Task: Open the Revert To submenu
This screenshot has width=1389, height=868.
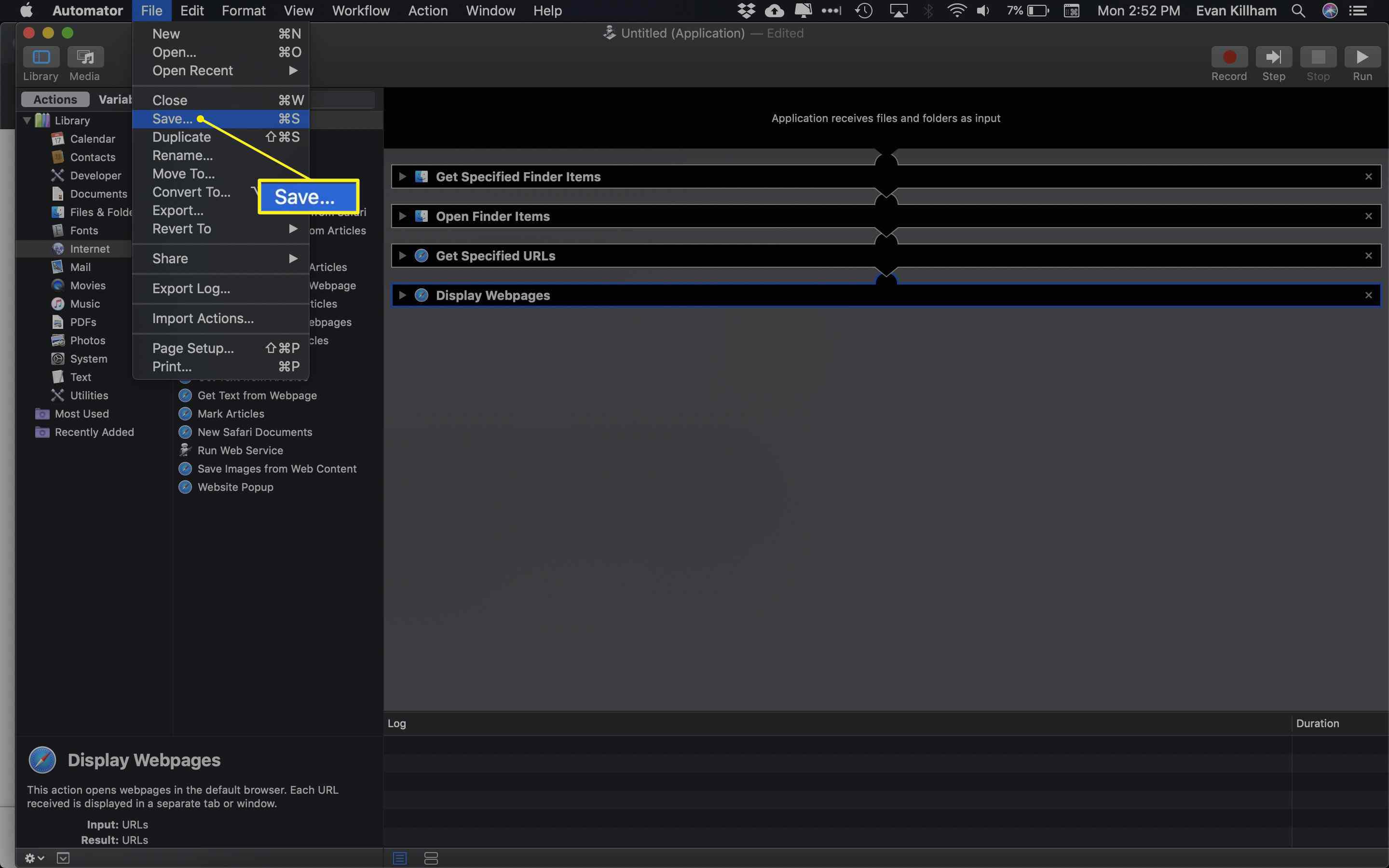Action: (221, 229)
